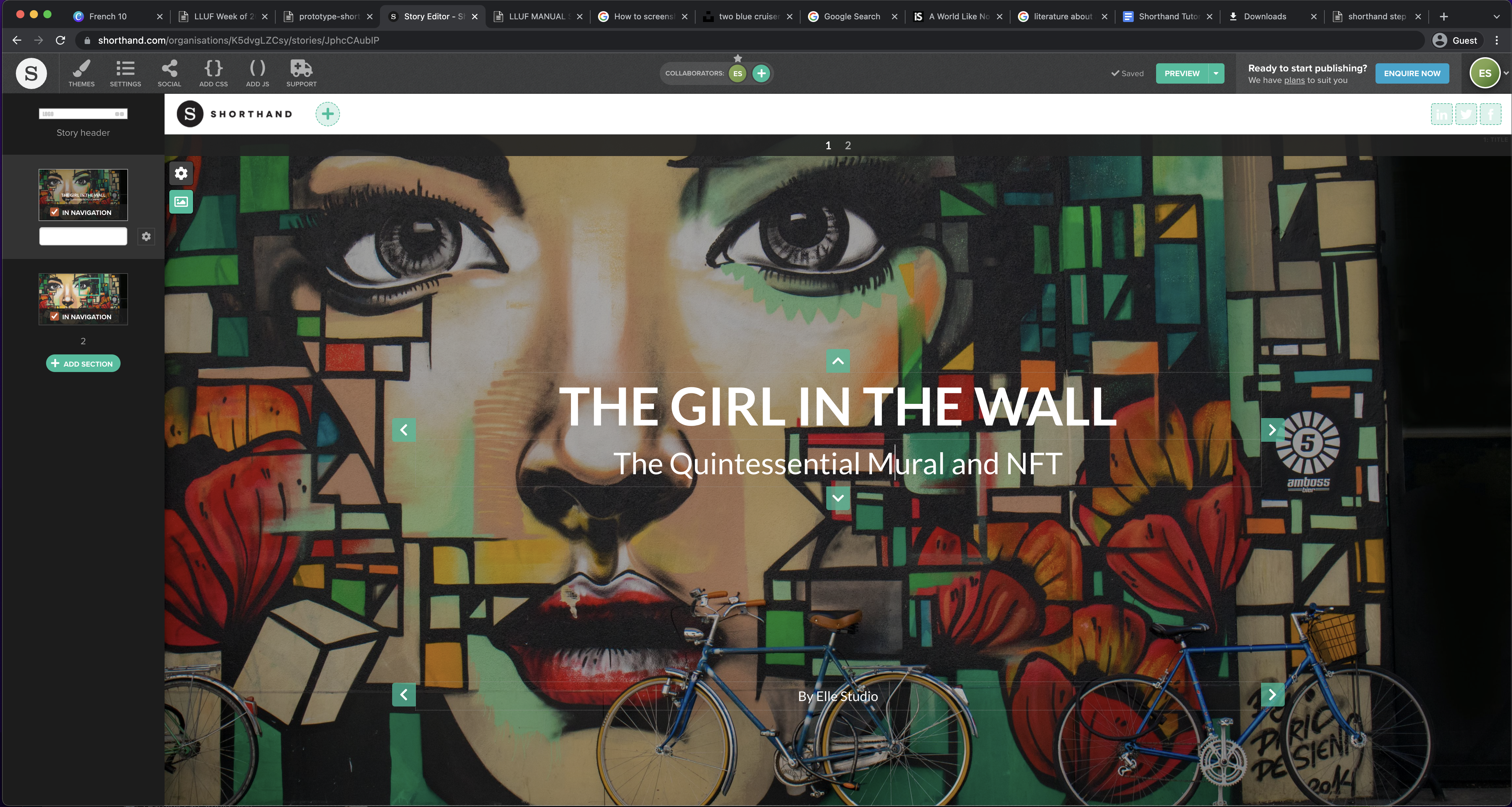The height and width of the screenshot is (807, 1512).
Task: Click the navigation label input field
Action: click(x=83, y=237)
